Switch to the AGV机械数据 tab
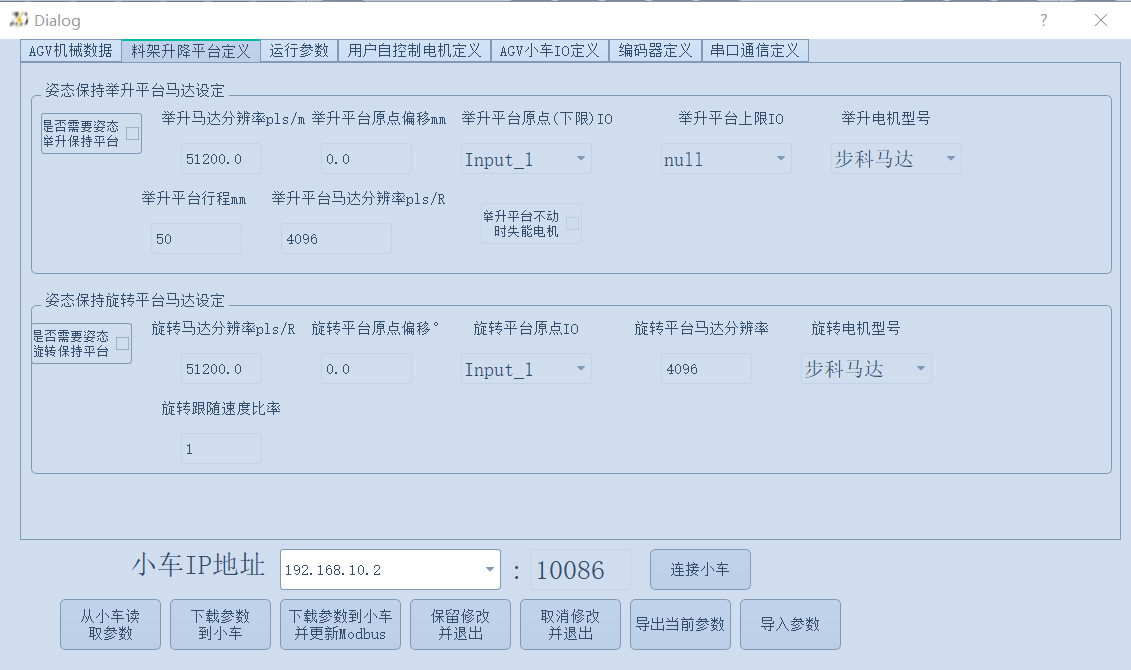The height and width of the screenshot is (670, 1131). (x=69, y=50)
